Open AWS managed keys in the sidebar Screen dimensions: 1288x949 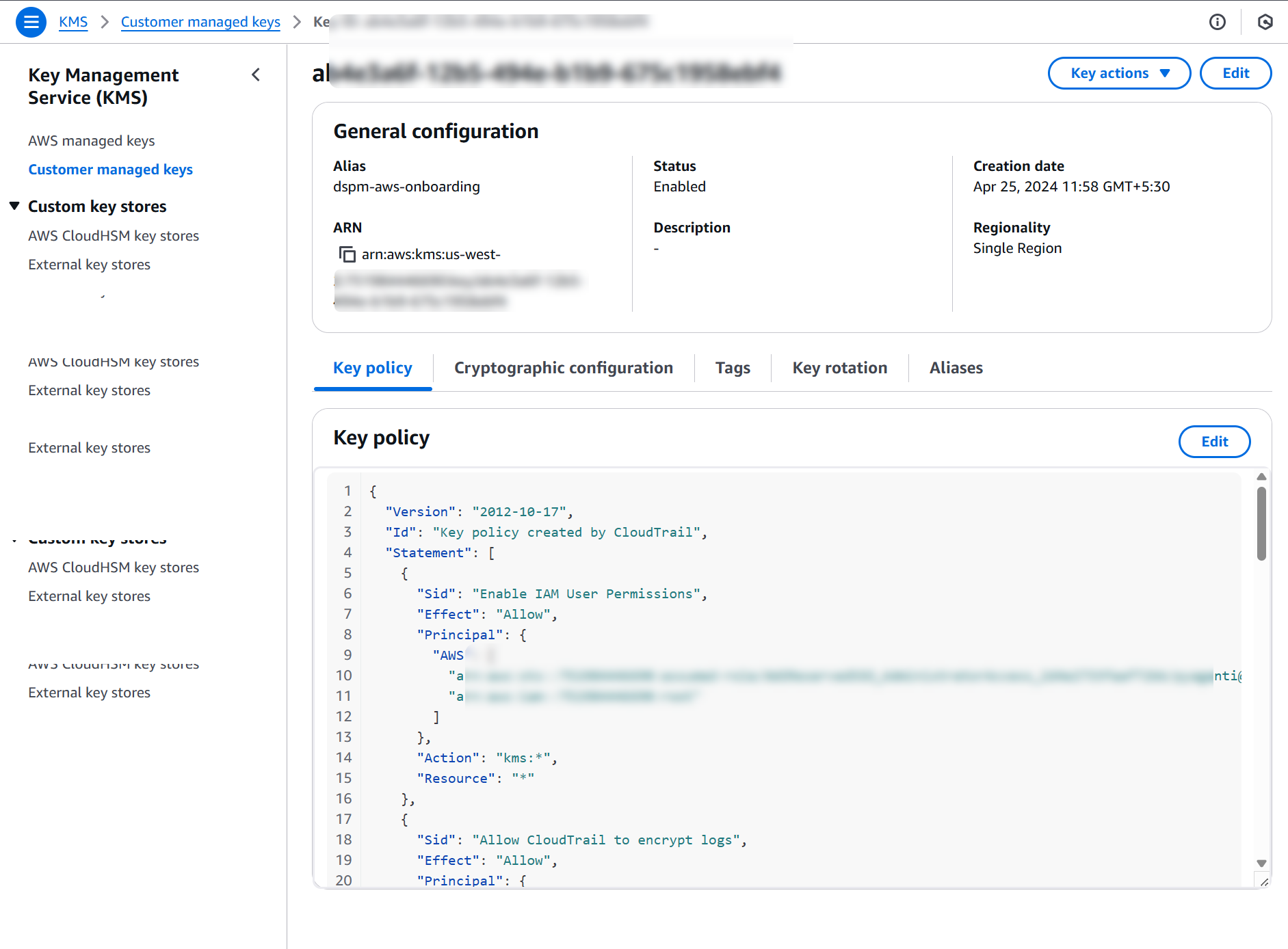click(92, 141)
